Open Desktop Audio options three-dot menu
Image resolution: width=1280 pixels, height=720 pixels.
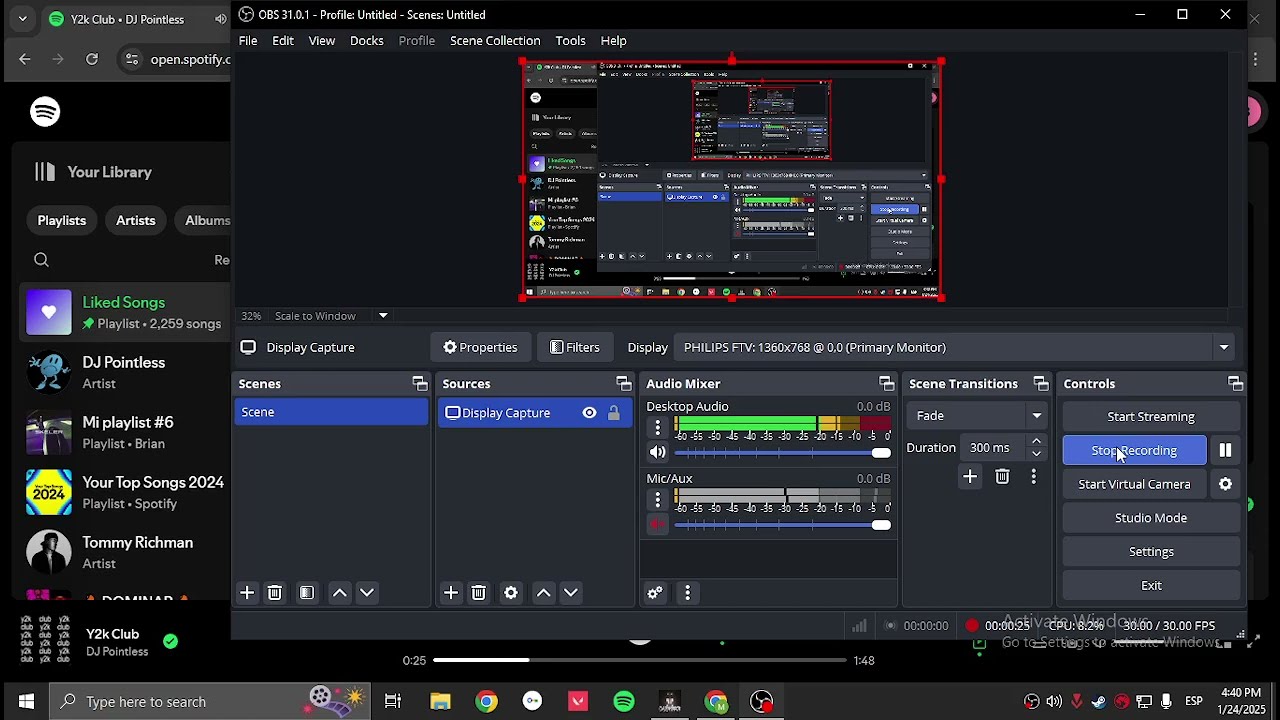(x=657, y=428)
